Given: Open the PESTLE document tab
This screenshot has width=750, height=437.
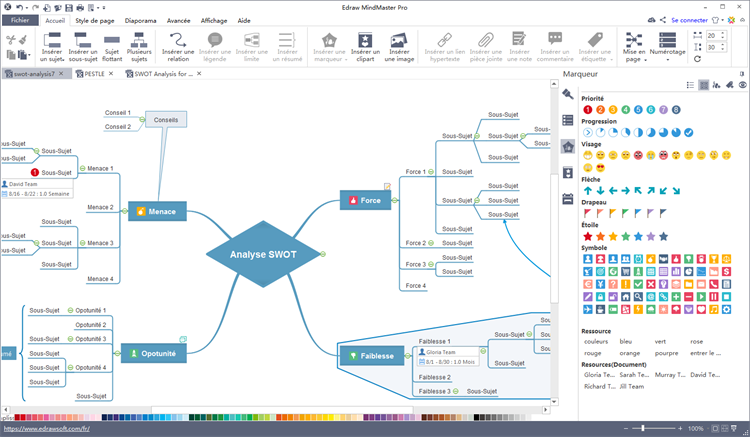Looking at the screenshot, I should [94, 74].
